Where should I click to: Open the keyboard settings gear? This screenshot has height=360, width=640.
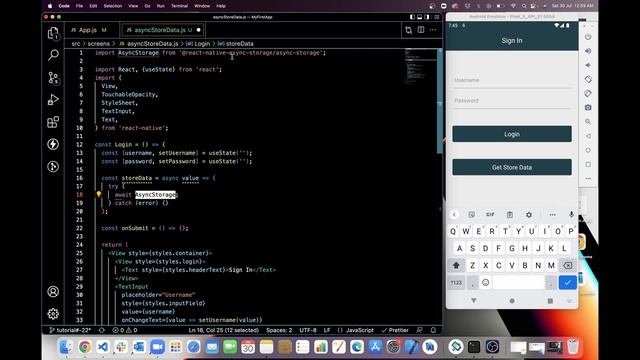point(529,215)
